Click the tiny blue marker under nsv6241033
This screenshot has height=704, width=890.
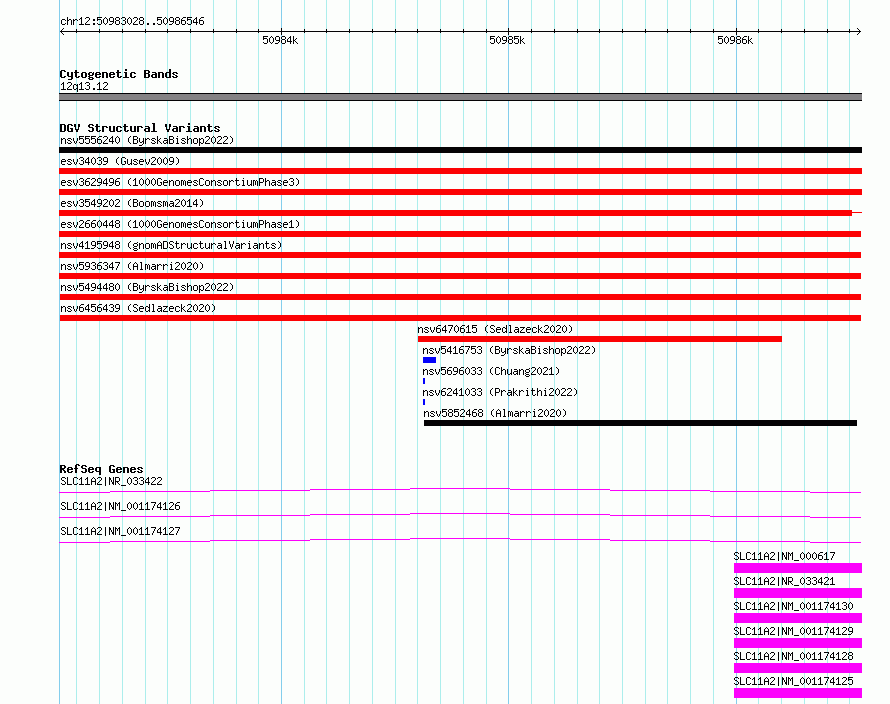point(424,402)
